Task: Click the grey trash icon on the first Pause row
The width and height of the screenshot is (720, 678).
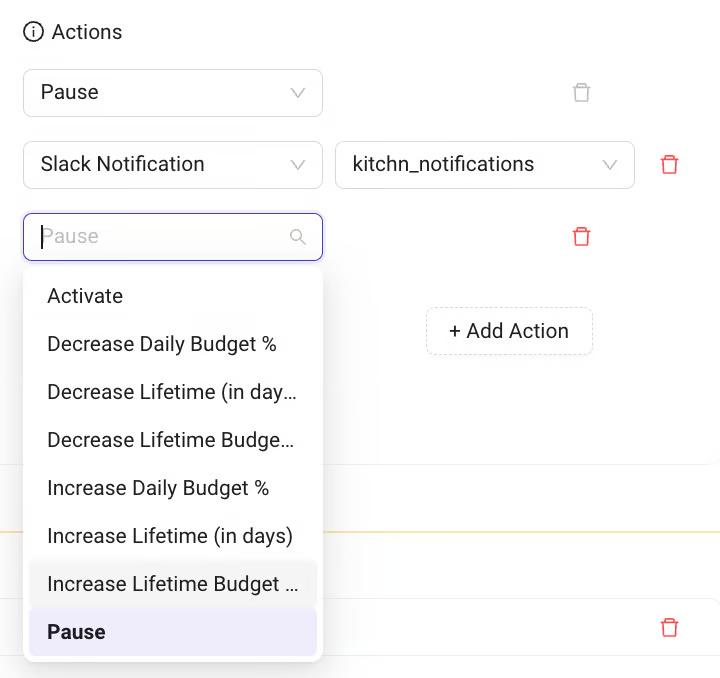Action: pos(581,93)
